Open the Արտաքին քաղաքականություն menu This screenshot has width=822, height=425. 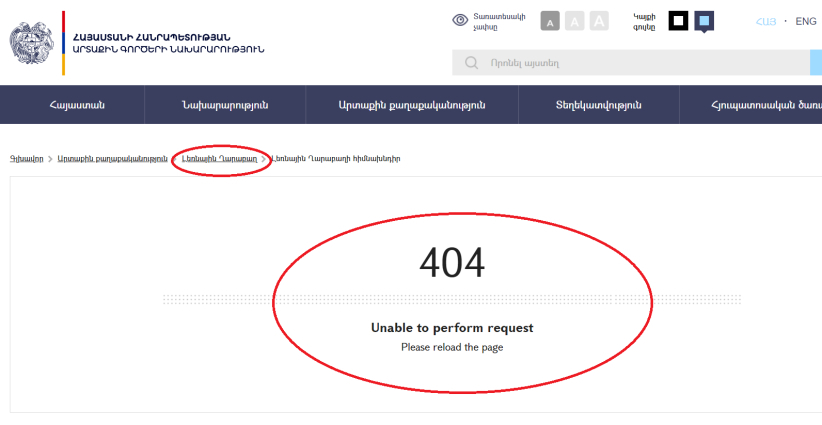(x=411, y=105)
